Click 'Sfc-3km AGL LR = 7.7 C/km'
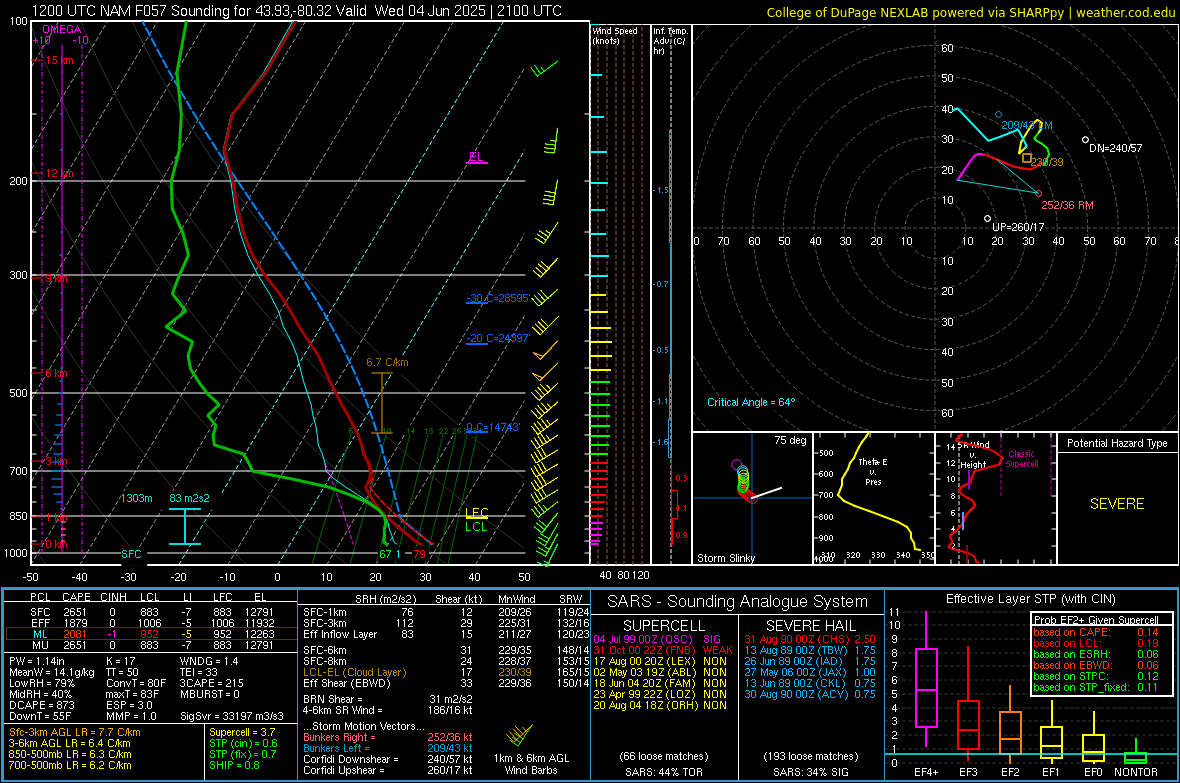The width and height of the screenshot is (1180, 783). (x=75, y=732)
